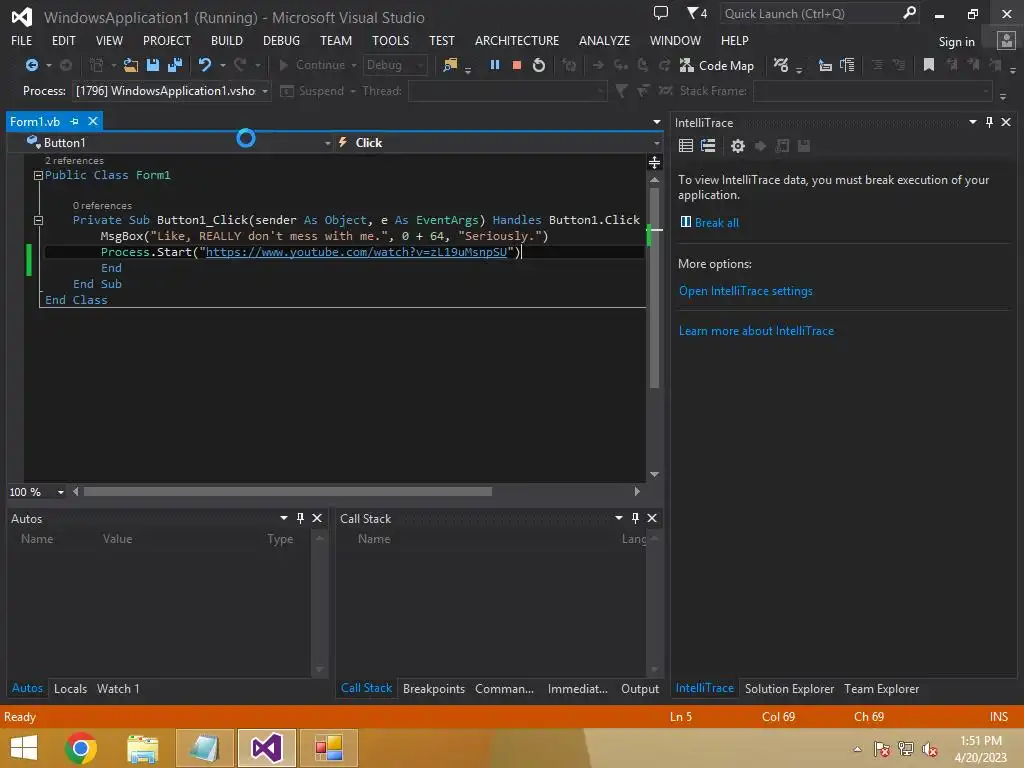This screenshot has width=1024, height=768.
Task: Toggle auto-hide pin on Autos panel
Action: pyautogui.click(x=300, y=518)
